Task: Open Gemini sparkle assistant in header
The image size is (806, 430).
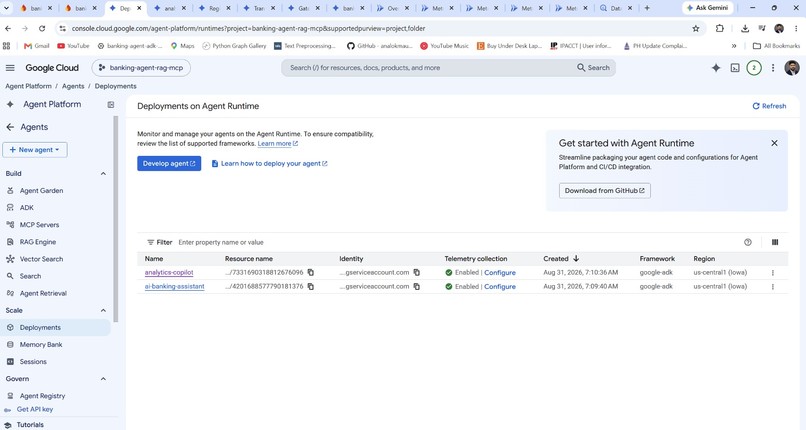Action: [716, 68]
